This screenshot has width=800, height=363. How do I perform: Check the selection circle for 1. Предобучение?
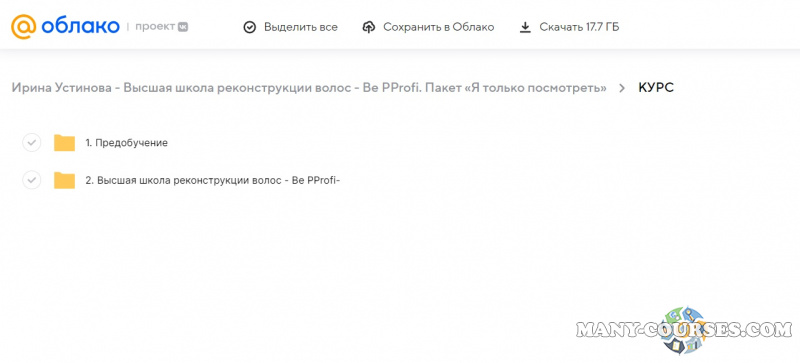[x=32, y=143]
